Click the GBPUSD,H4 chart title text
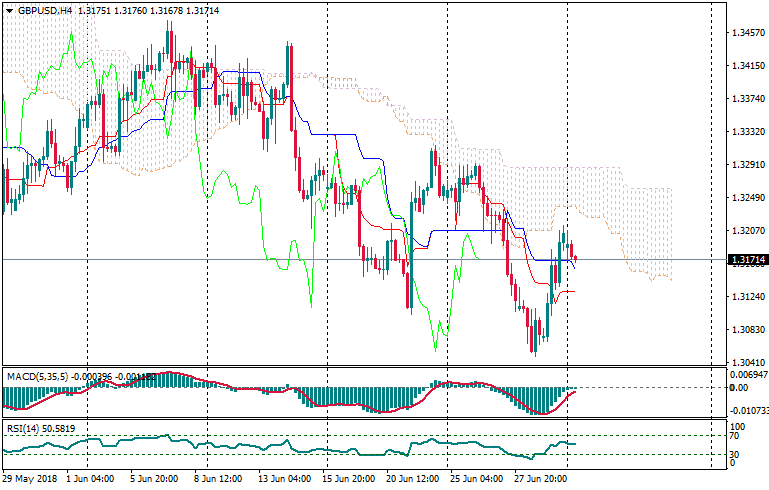769x490 pixels. tap(45, 10)
